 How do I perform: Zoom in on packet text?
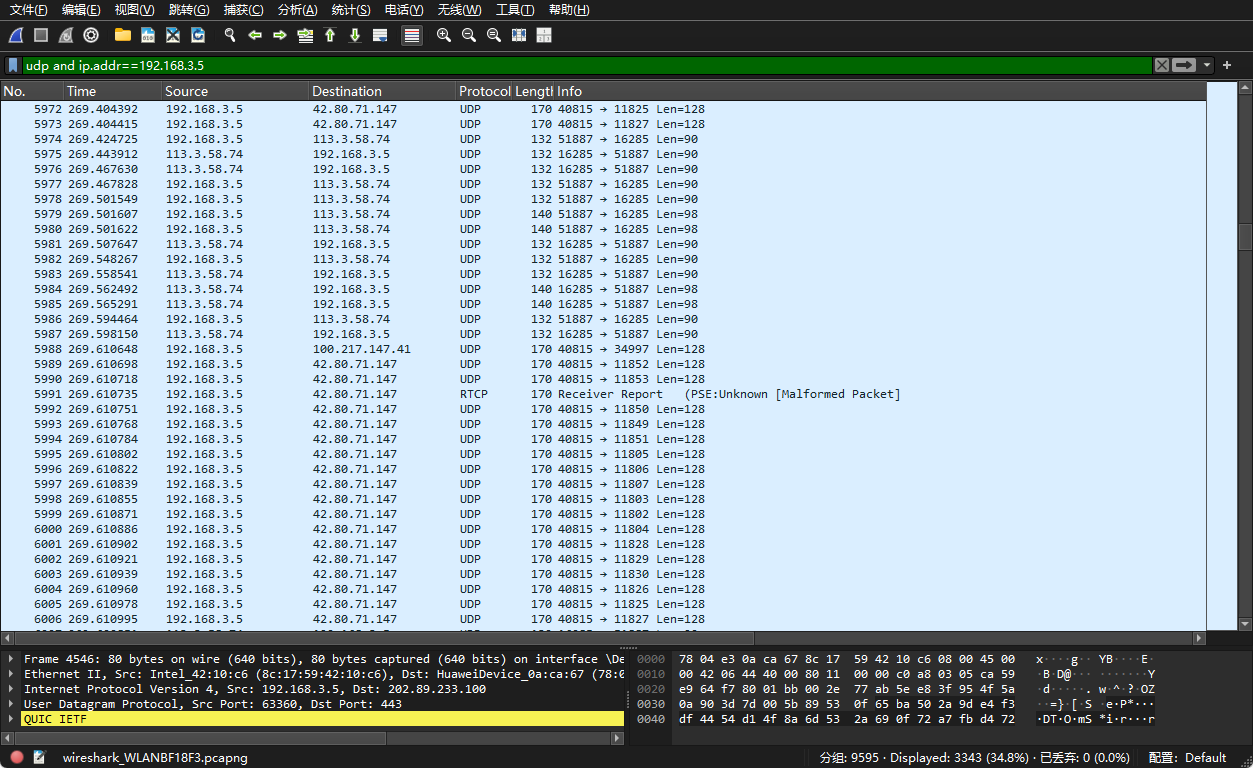[444, 35]
